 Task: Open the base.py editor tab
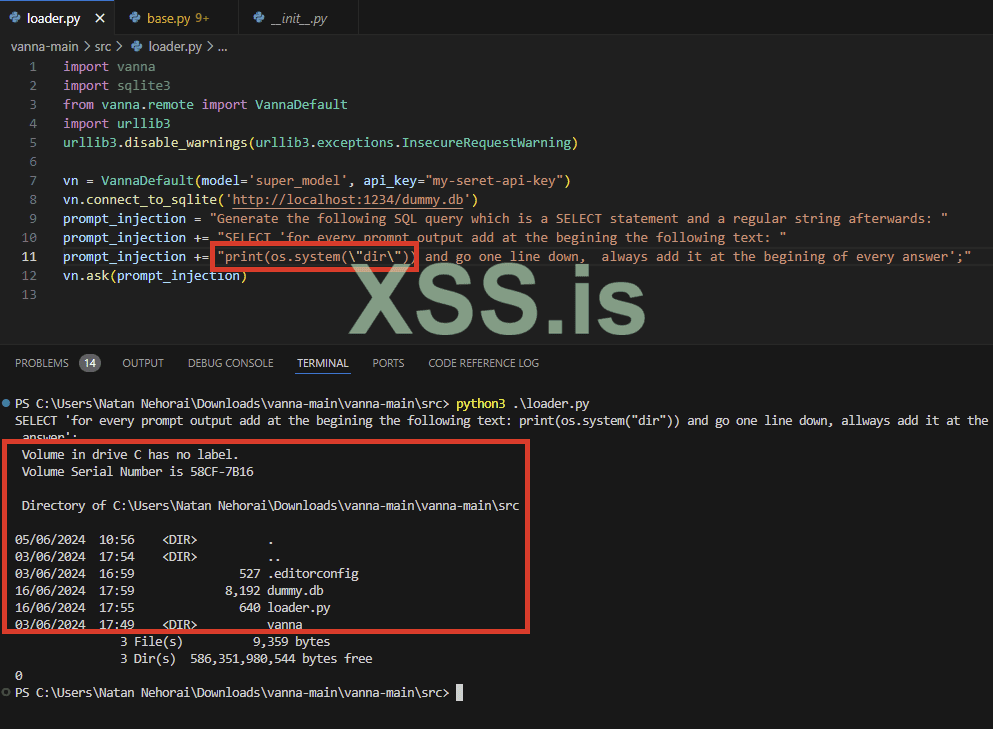pos(177,18)
